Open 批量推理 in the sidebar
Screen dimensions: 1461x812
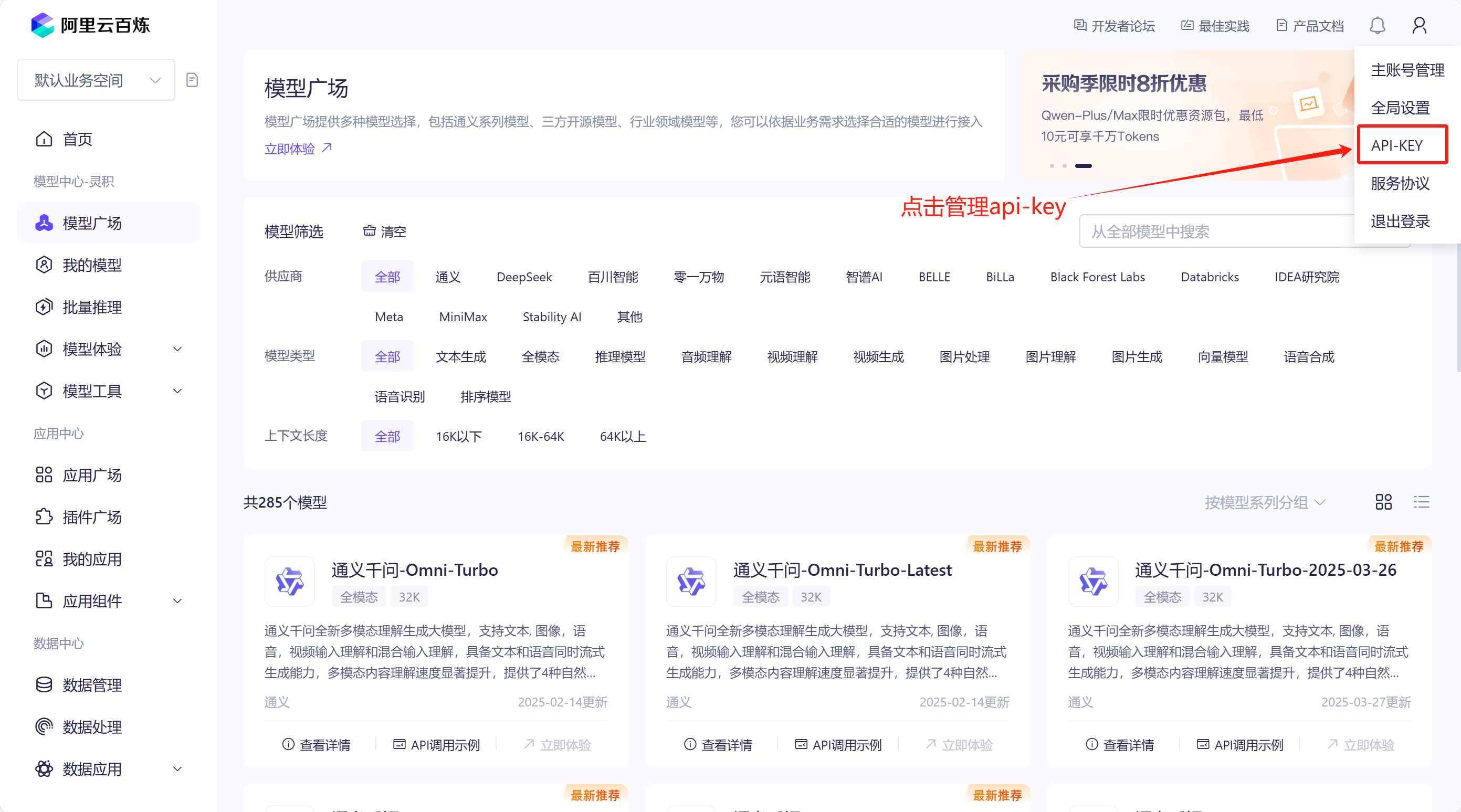pyautogui.click(x=92, y=307)
